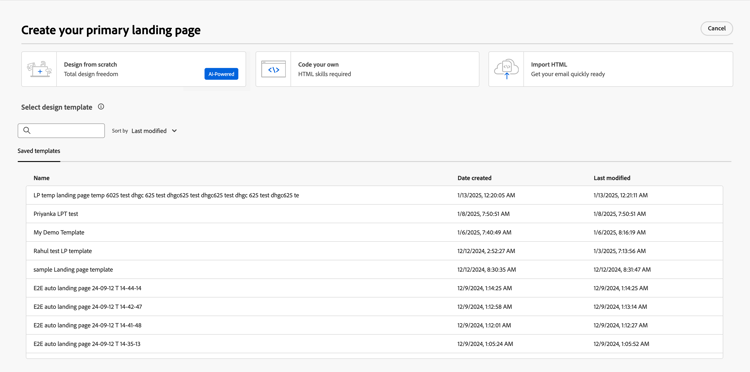Screen dimensions: 750x372
Task: Sort by the Date created column header
Action: pyautogui.click(x=474, y=178)
